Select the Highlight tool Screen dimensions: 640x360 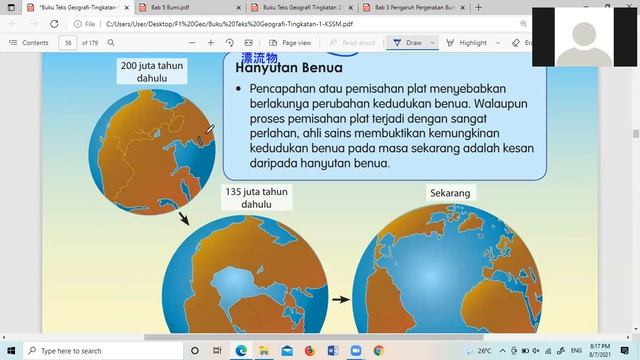(x=467, y=42)
